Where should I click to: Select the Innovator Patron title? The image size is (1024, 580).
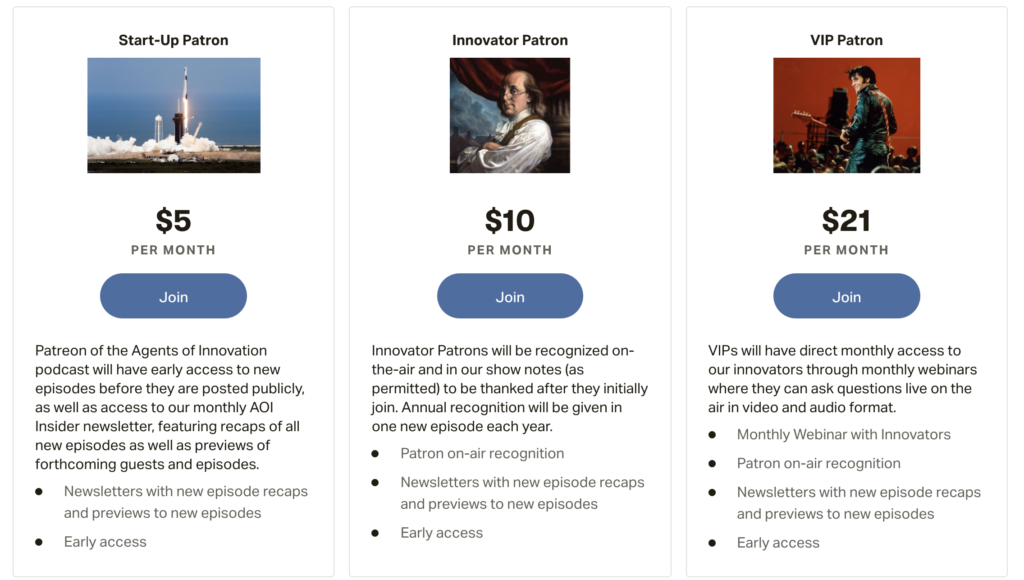pyautogui.click(x=509, y=40)
